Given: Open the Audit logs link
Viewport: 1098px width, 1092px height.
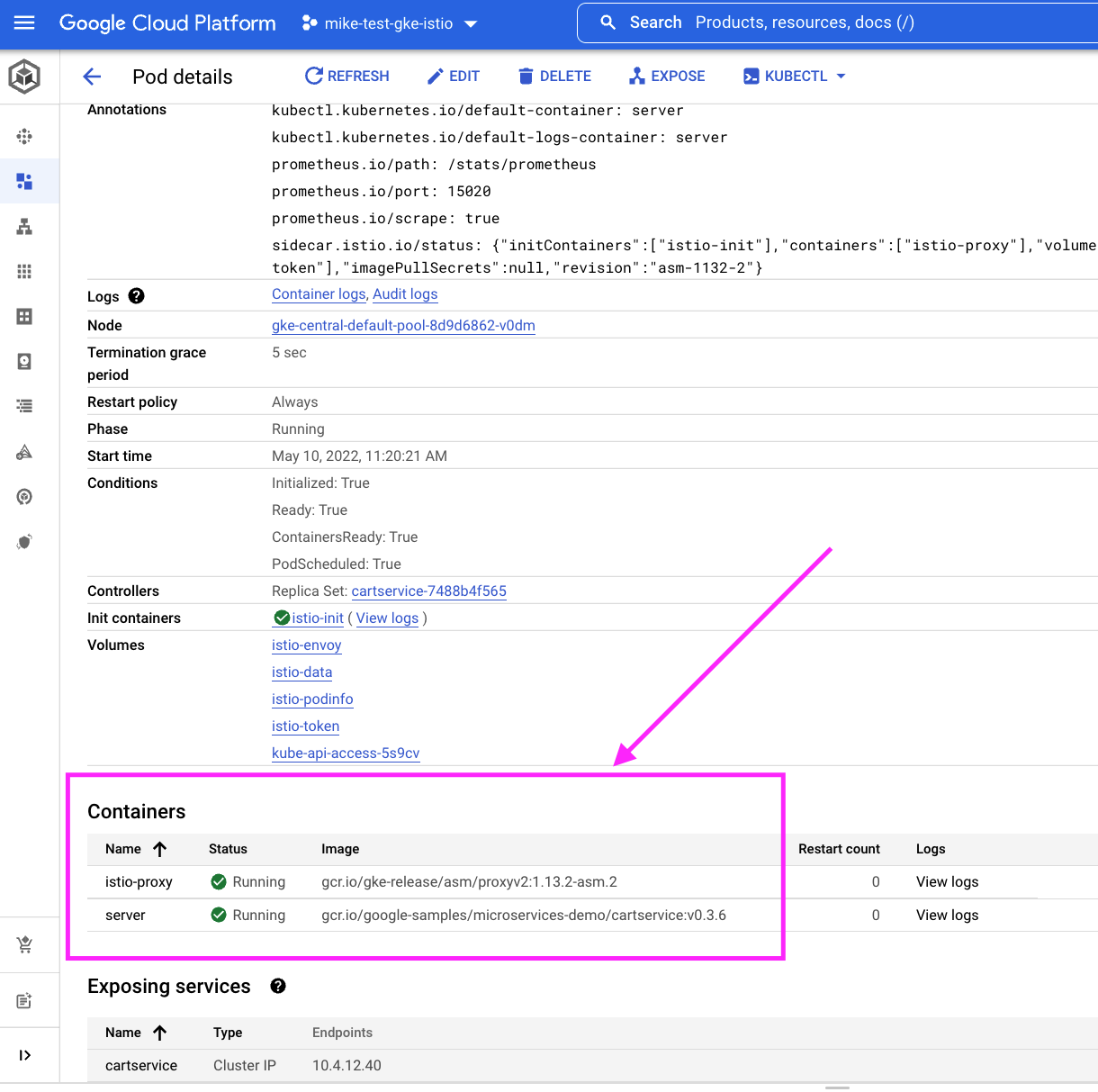Looking at the screenshot, I should click(405, 294).
